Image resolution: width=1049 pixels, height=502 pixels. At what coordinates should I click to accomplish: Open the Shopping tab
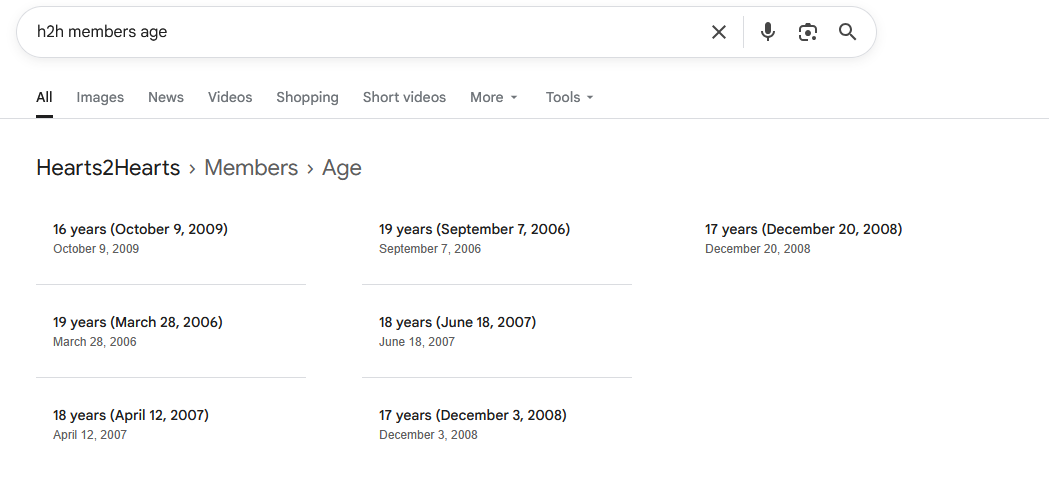point(307,98)
